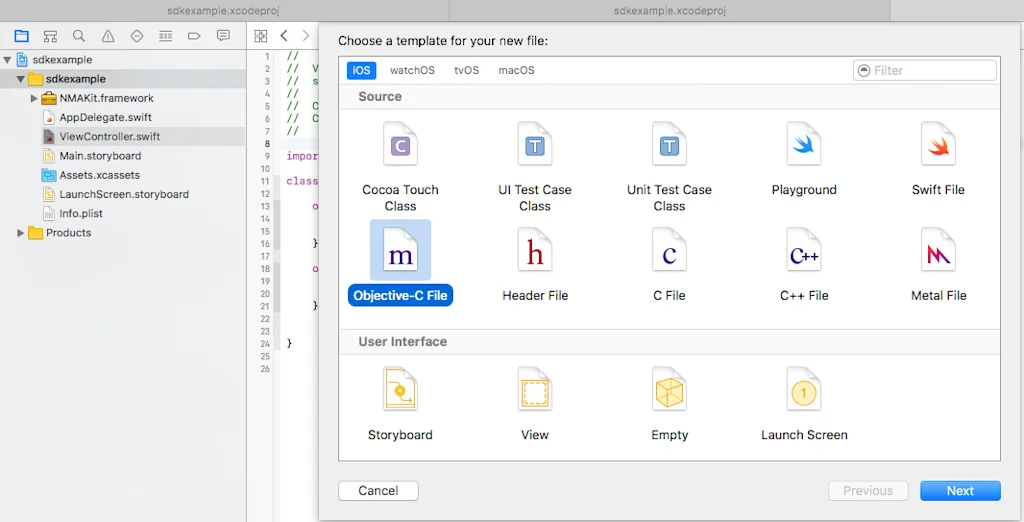The width and height of the screenshot is (1024, 522).
Task: Switch to the tvOS platform tab
Action: pos(466,70)
